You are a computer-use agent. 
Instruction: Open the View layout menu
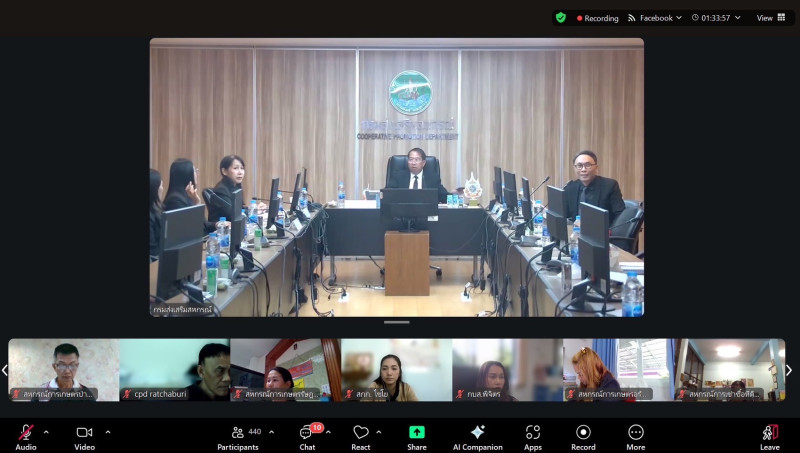769,18
